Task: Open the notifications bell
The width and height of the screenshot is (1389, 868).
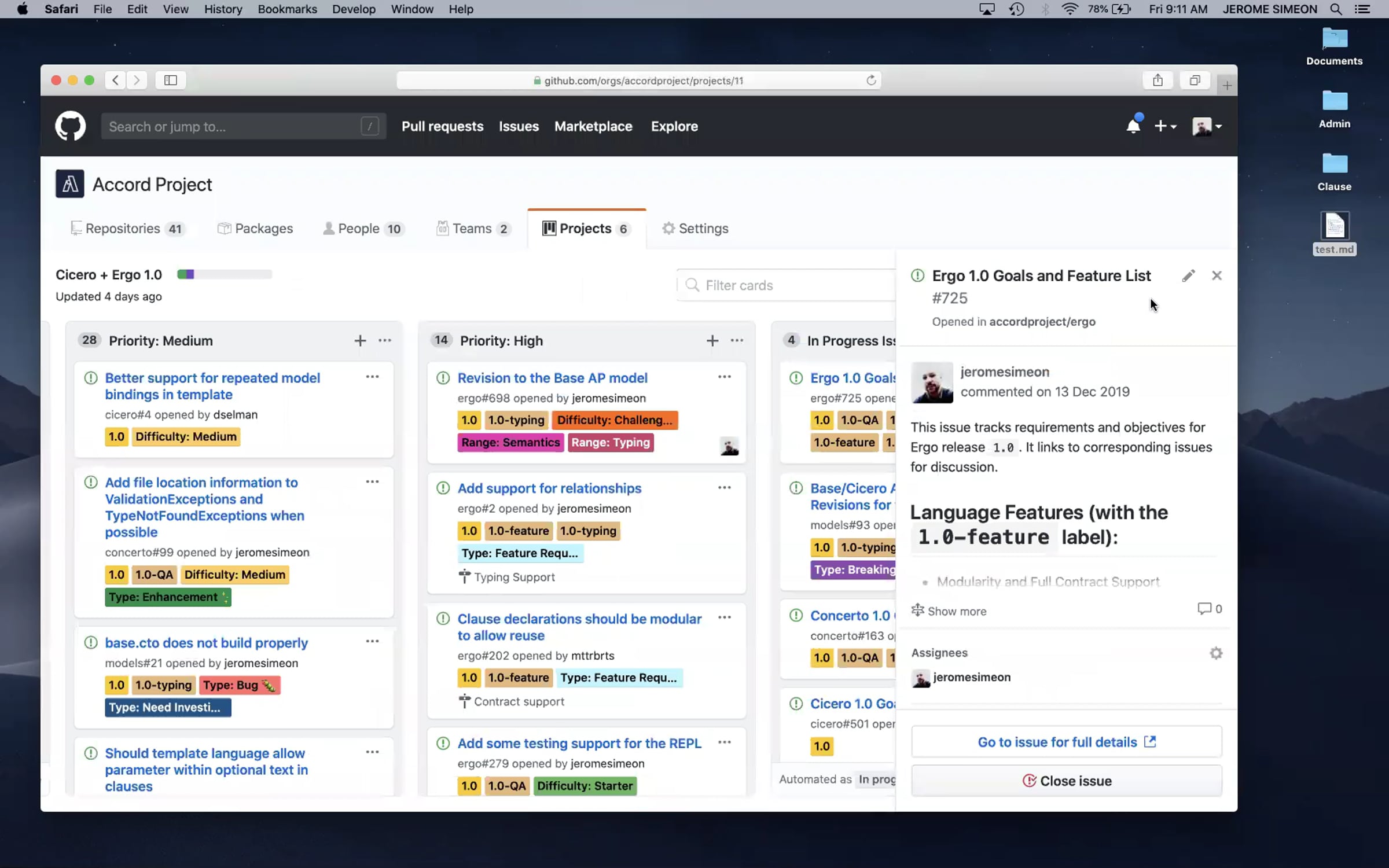Action: tap(1133, 126)
